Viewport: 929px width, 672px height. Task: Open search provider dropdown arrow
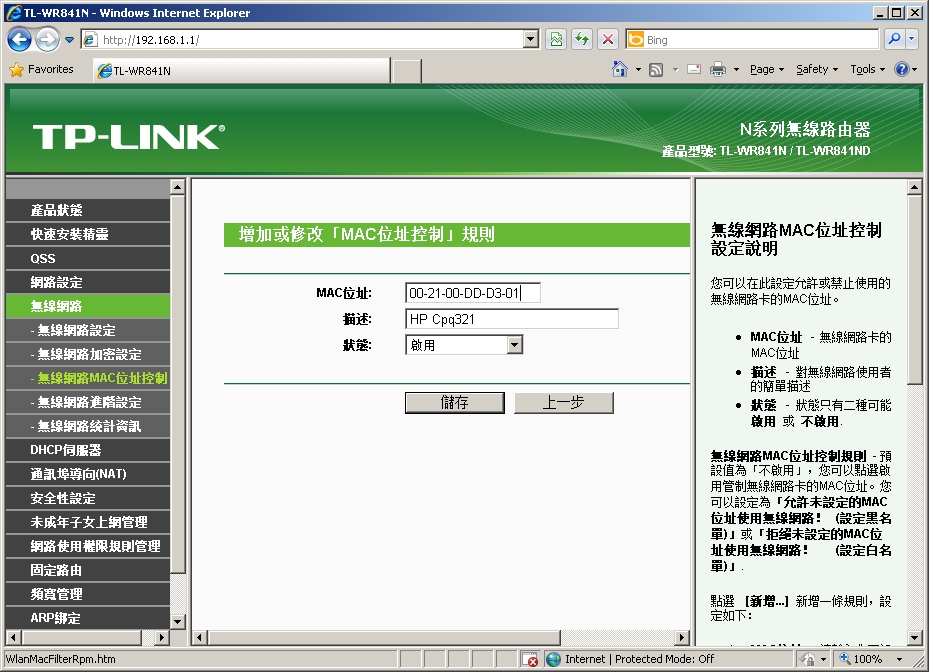[912, 40]
